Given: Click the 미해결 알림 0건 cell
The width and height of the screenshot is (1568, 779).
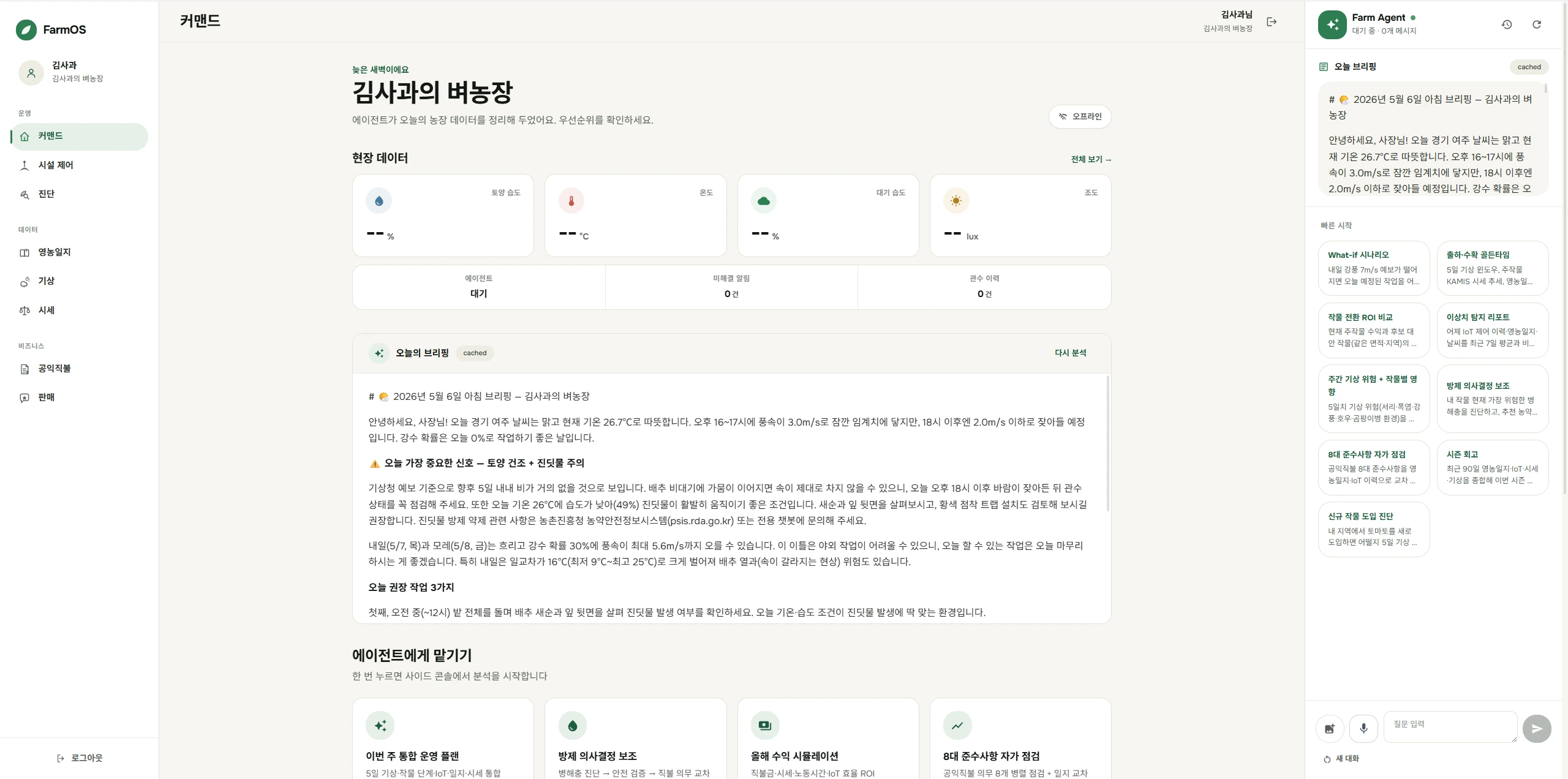Looking at the screenshot, I should 731,287.
